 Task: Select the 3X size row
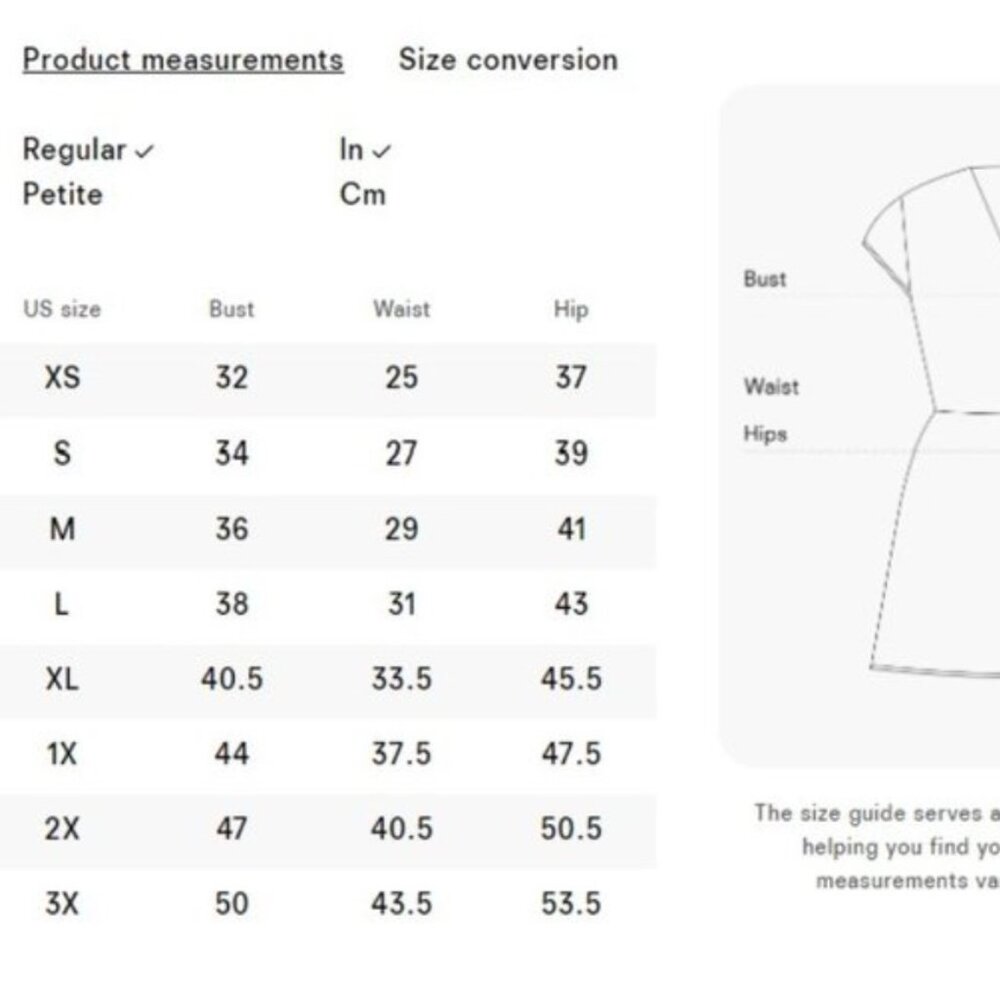click(62, 905)
